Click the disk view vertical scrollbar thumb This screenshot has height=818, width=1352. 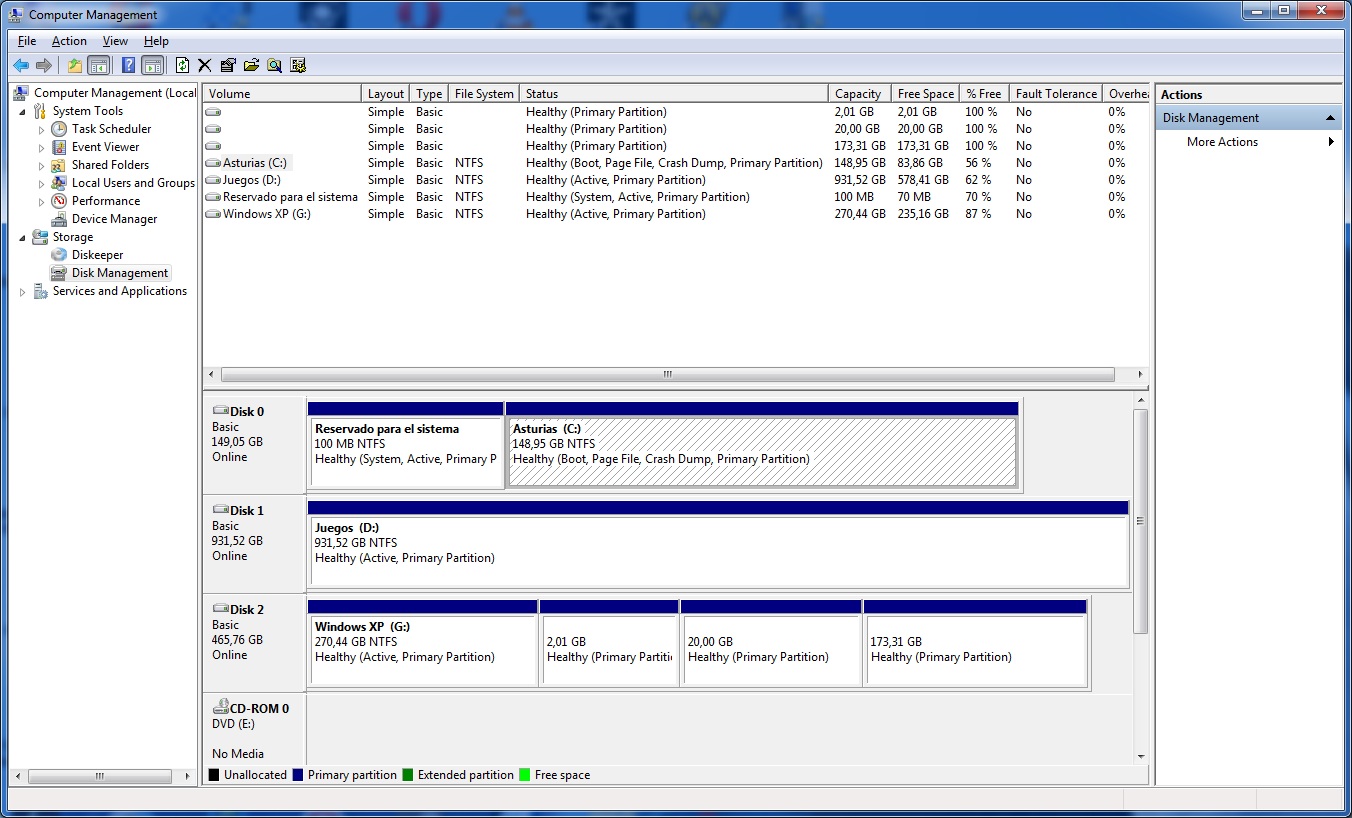tap(1140, 520)
